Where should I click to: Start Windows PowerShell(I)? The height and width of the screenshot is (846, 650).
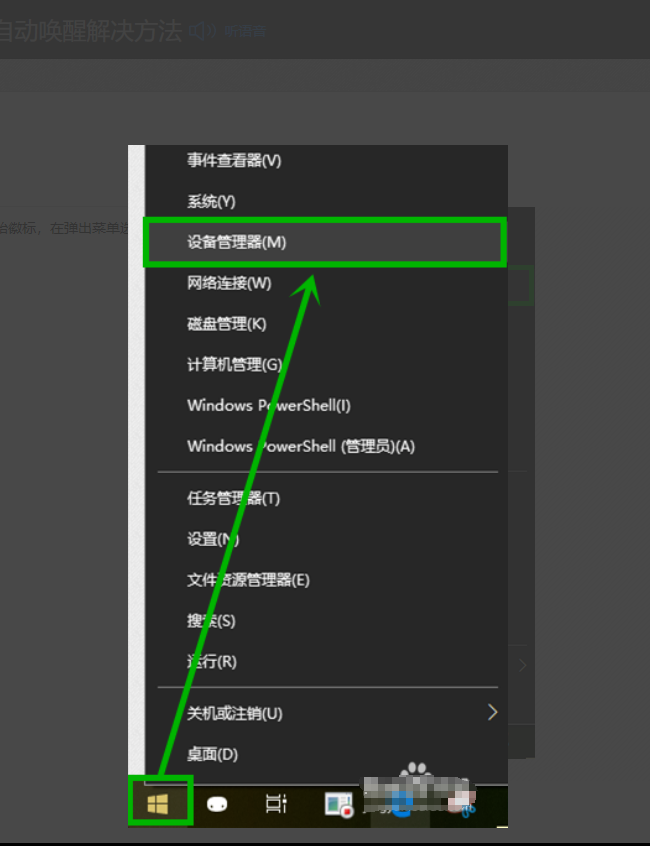point(268,405)
